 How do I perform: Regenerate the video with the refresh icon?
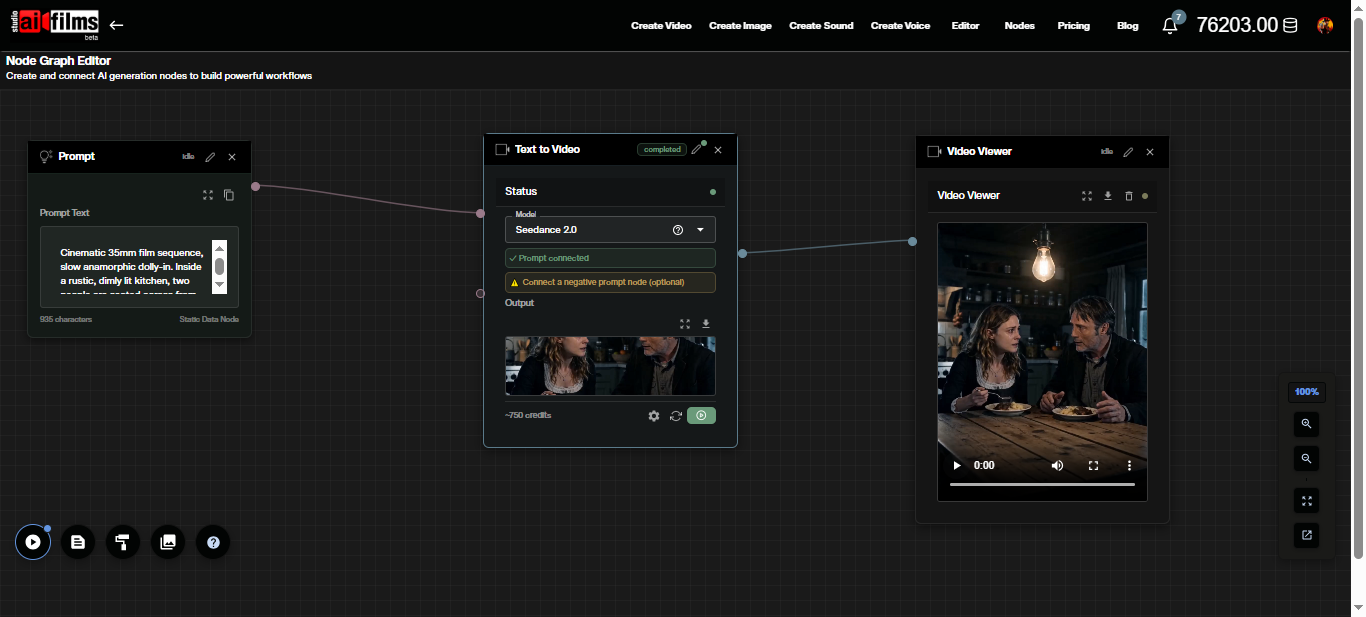point(676,415)
